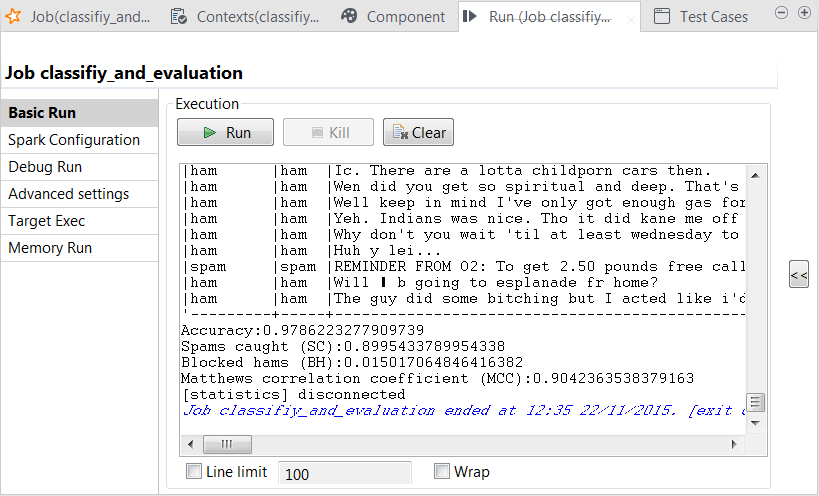Click the line limit value field
This screenshot has height=496, width=819.
[x=345, y=474]
